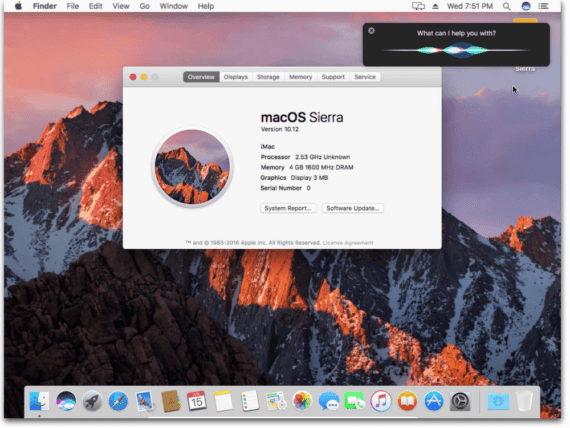570x428 pixels.
Task: Click the System Report button
Action: (288, 208)
